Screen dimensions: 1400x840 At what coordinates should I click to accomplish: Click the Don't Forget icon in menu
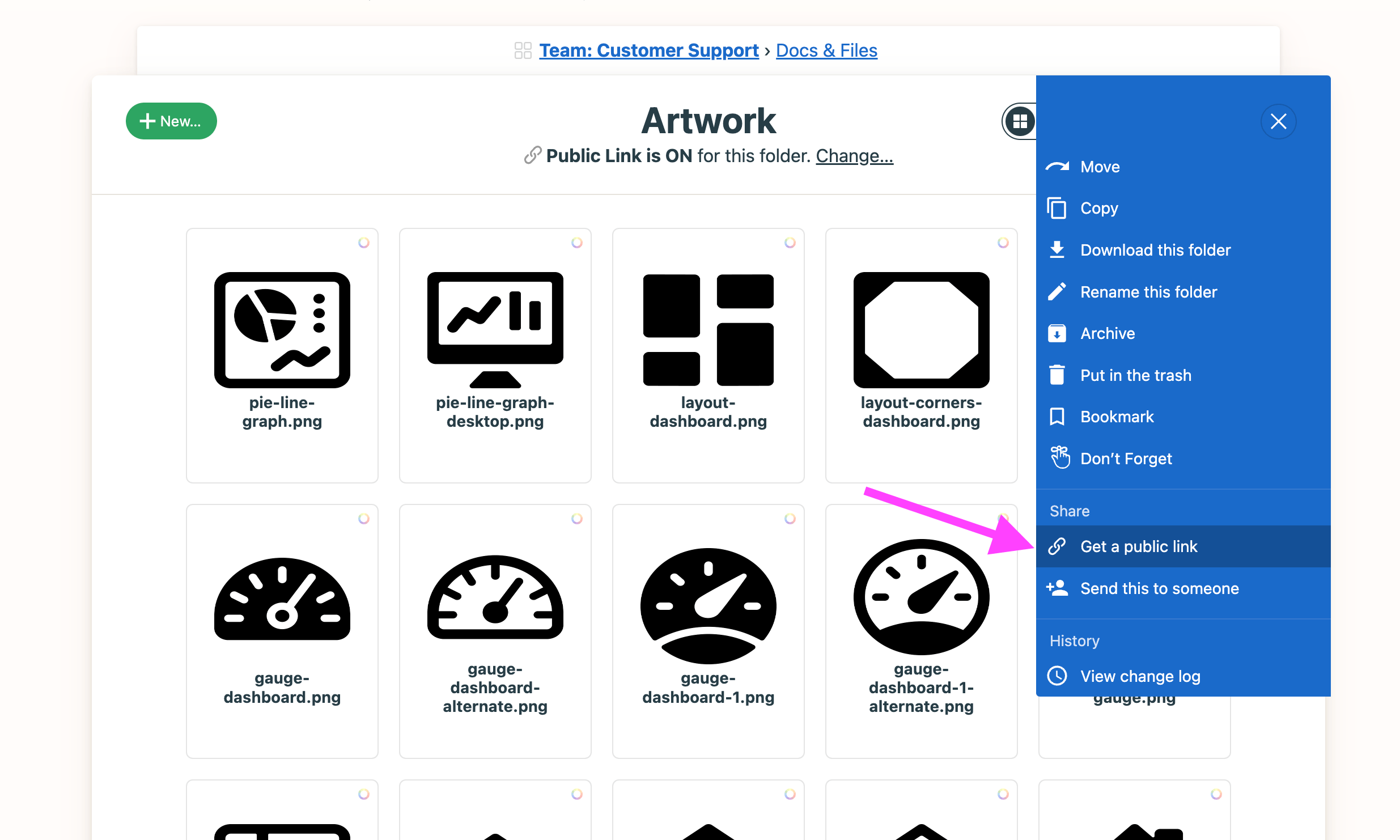point(1058,458)
